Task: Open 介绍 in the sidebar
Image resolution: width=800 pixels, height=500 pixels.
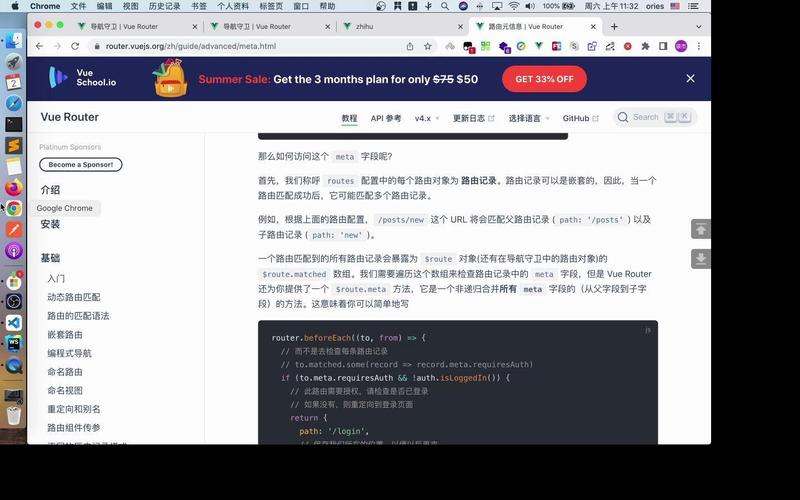Action: point(51,190)
